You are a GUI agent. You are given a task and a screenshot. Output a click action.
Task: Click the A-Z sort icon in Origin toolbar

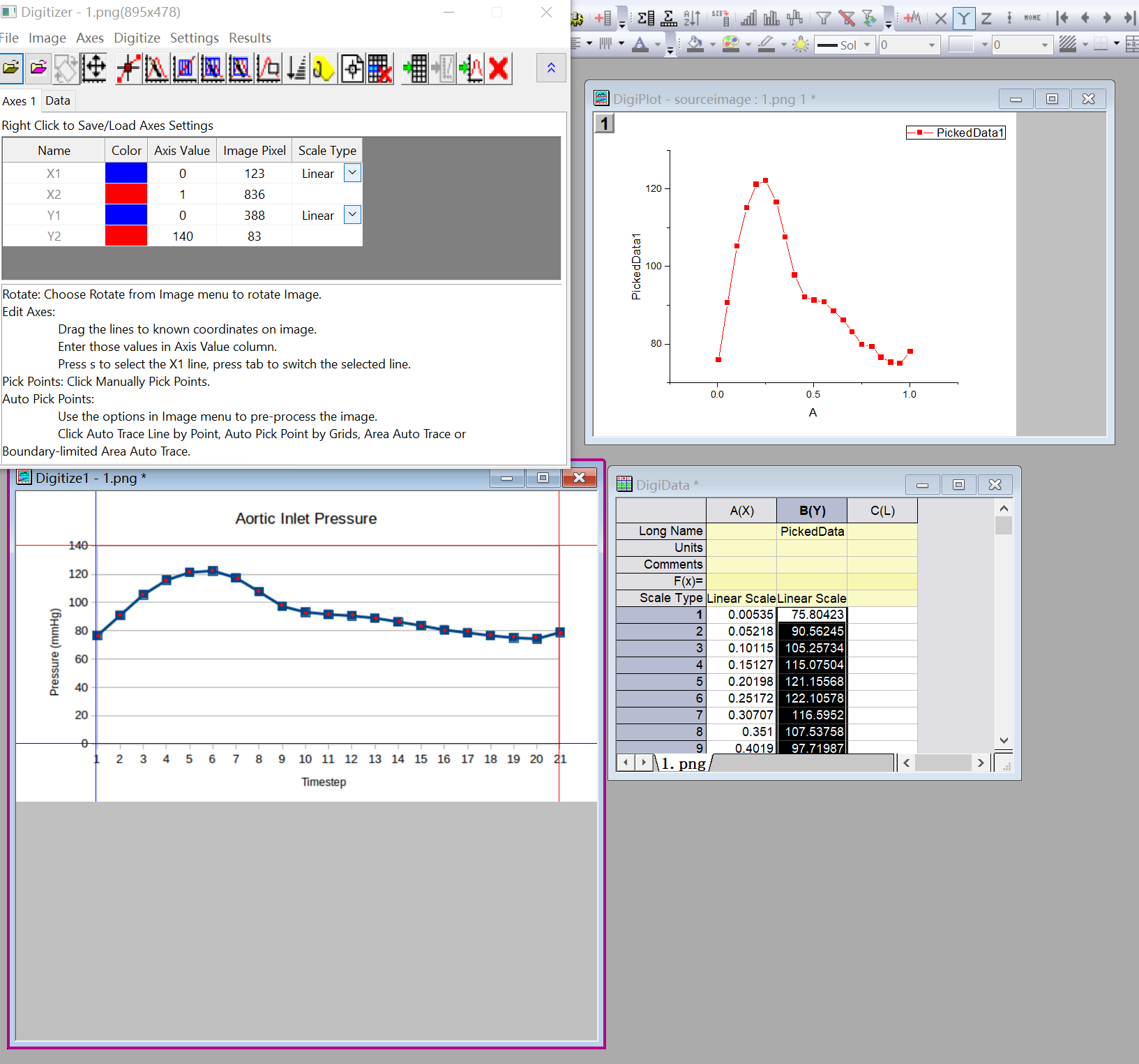tap(692, 18)
